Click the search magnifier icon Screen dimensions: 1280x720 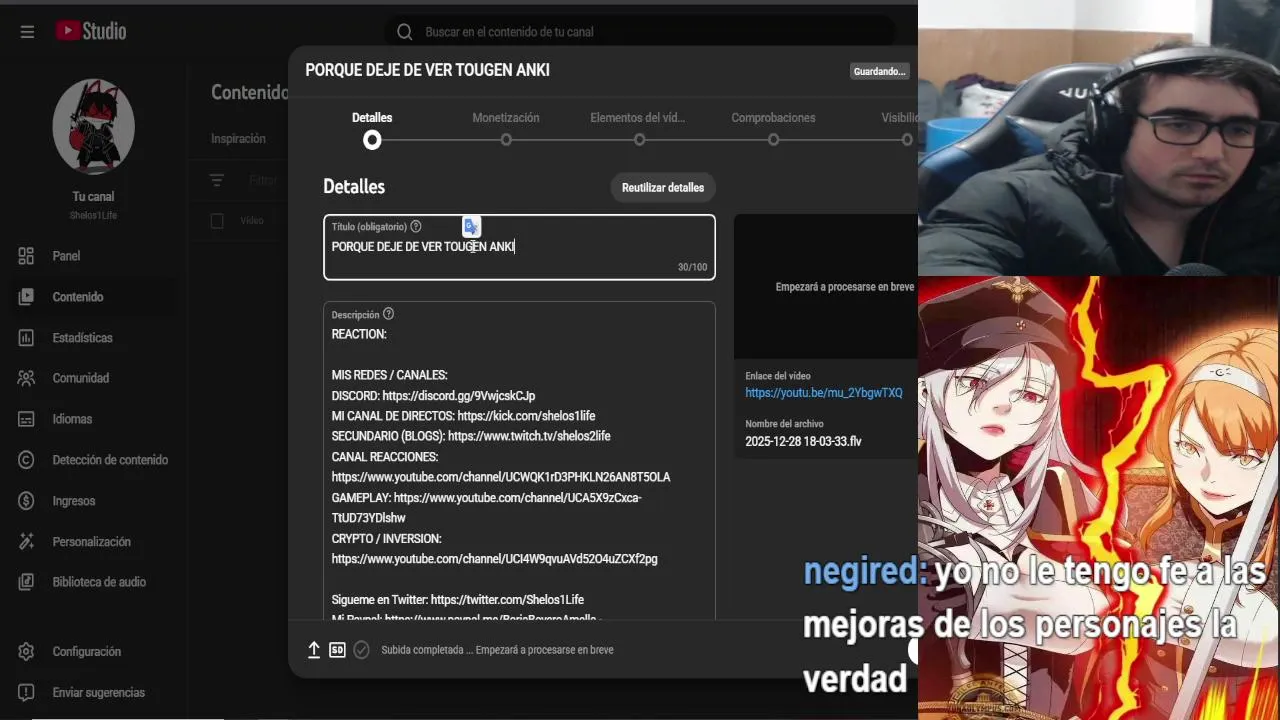click(404, 32)
